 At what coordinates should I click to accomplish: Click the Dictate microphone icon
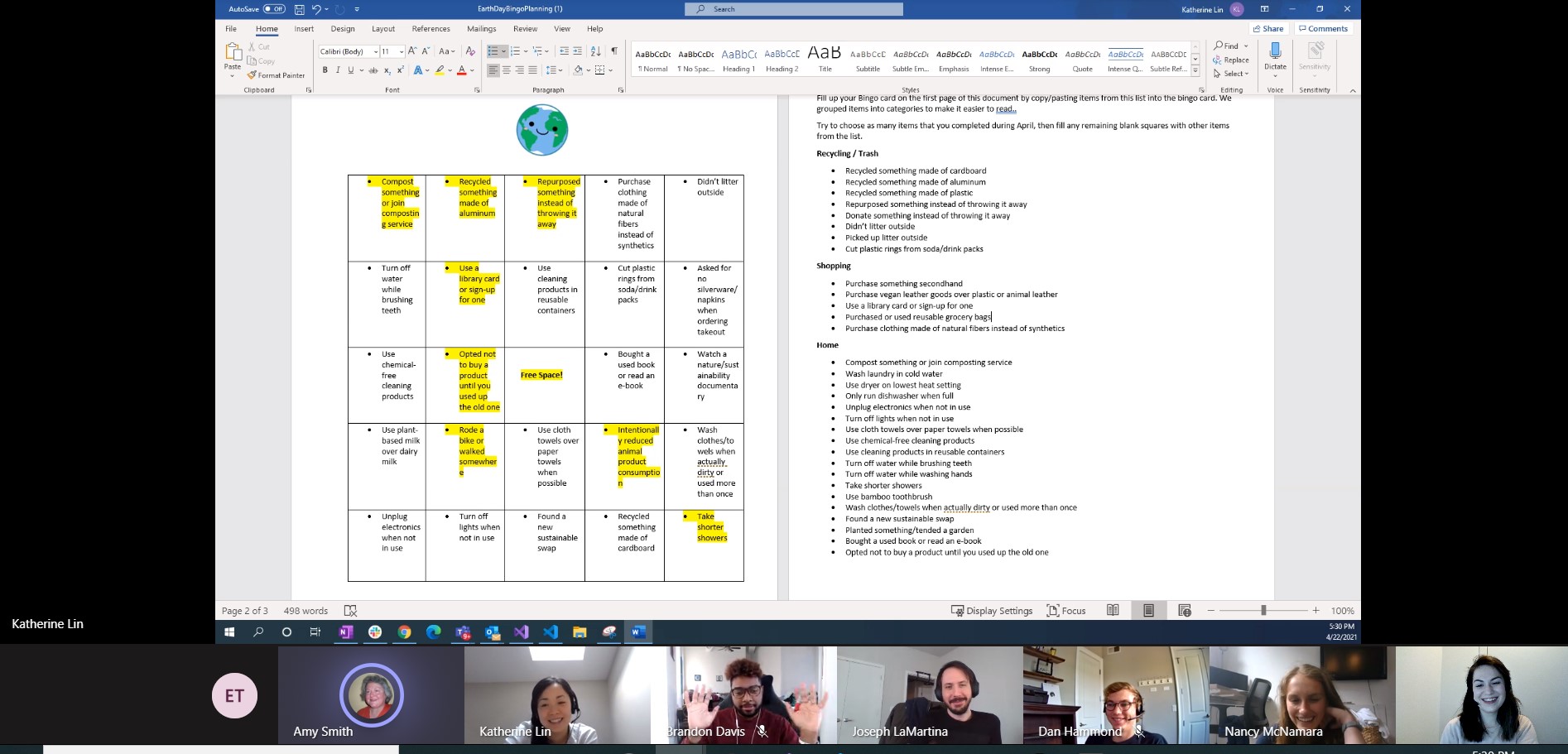tap(1275, 52)
